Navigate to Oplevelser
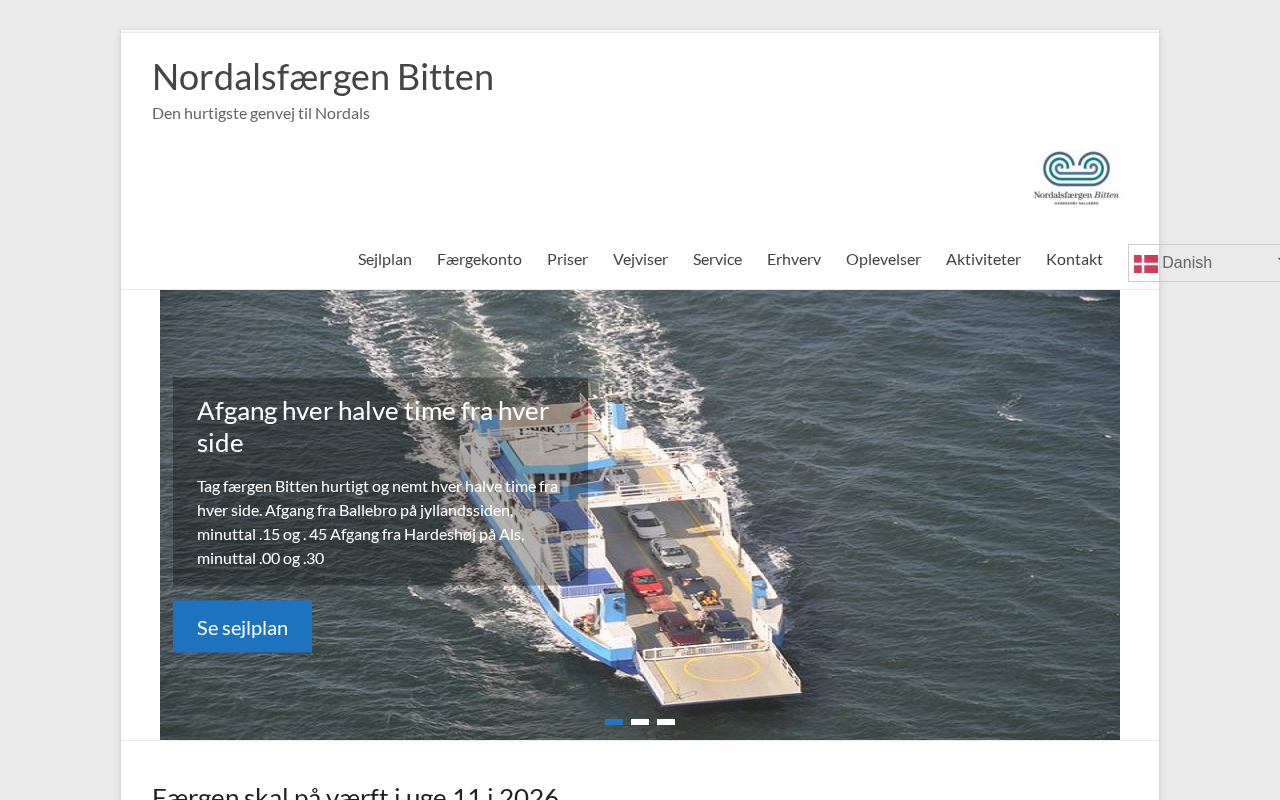The height and width of the screenshot is (800, 1280). click(883, 259)
